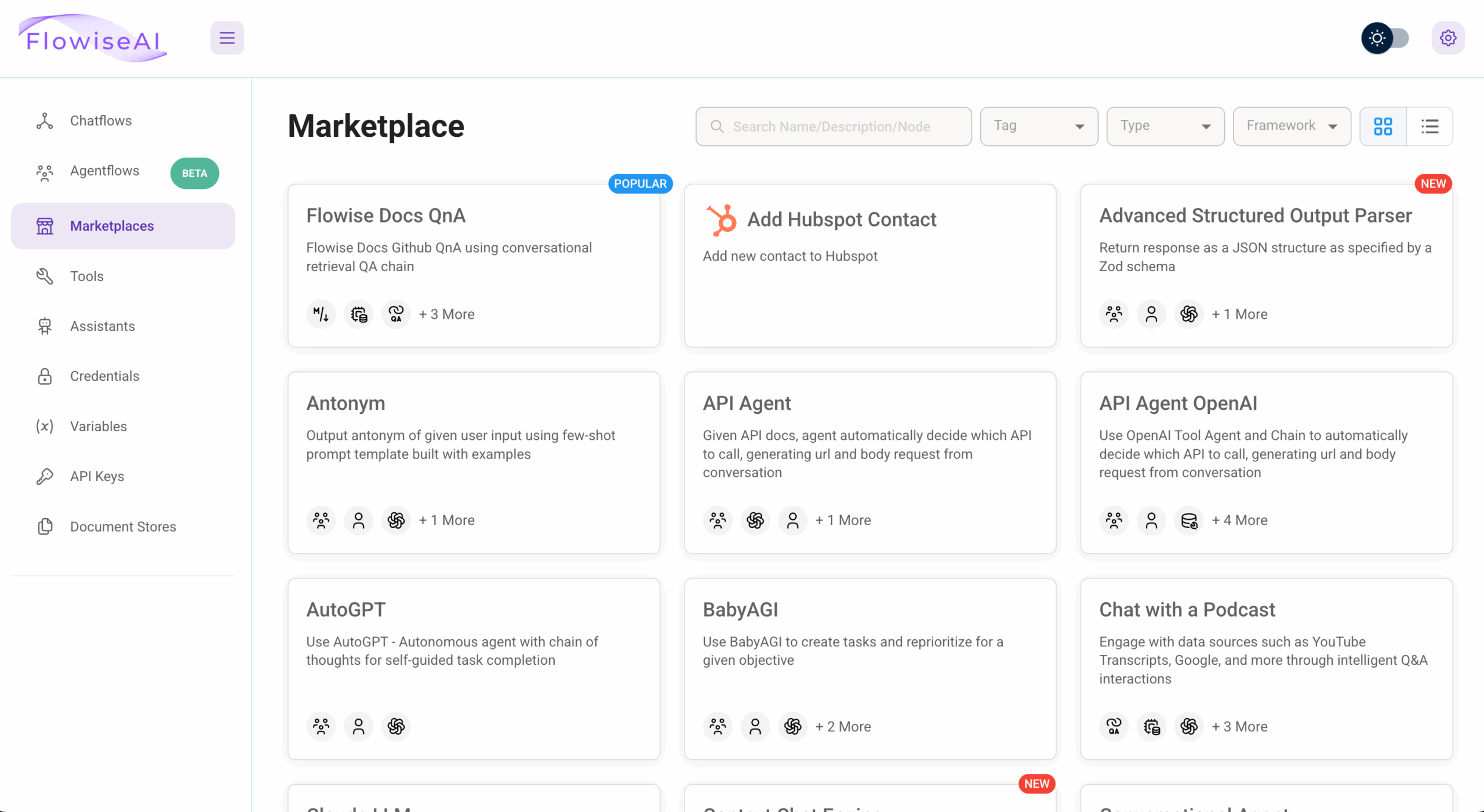
Task: Open Chat with a Podcast template
Action: (1267, 669)
